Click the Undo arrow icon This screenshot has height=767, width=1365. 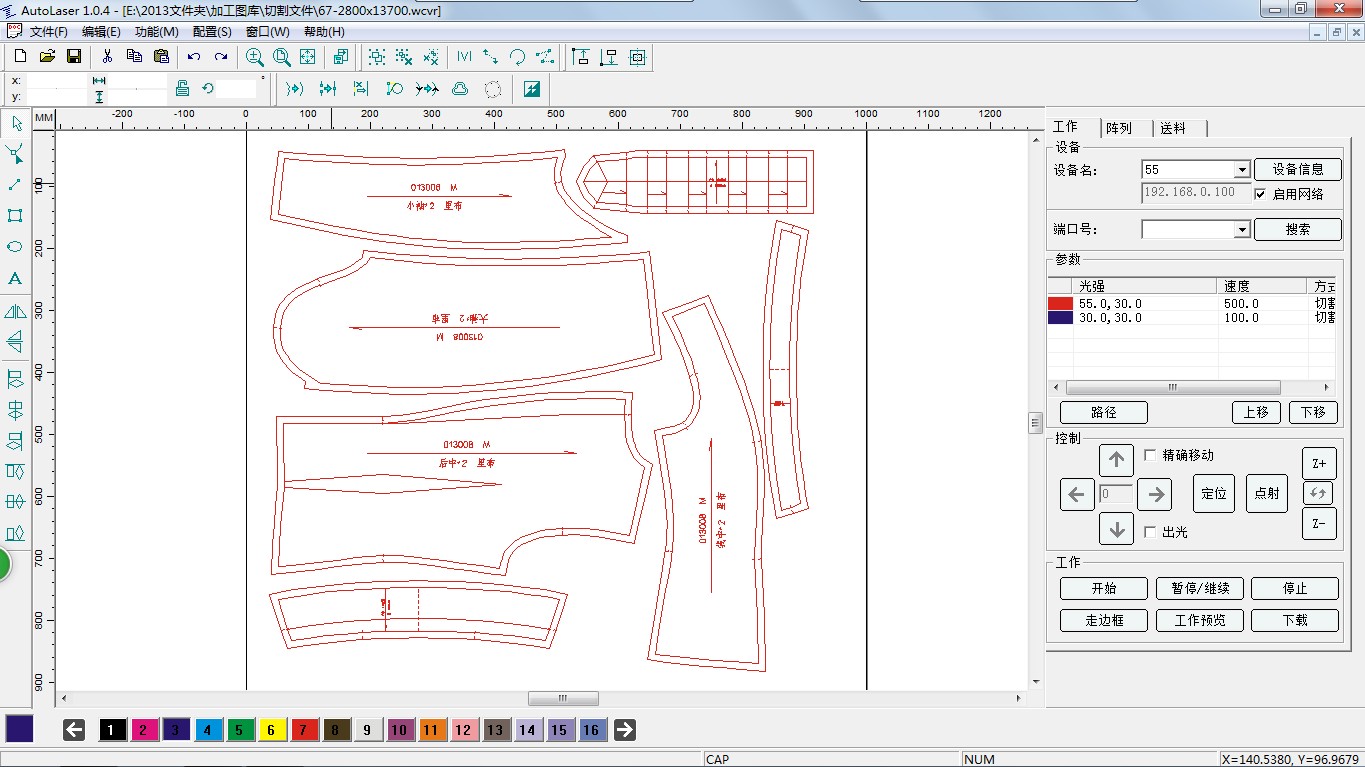point(194,57)
